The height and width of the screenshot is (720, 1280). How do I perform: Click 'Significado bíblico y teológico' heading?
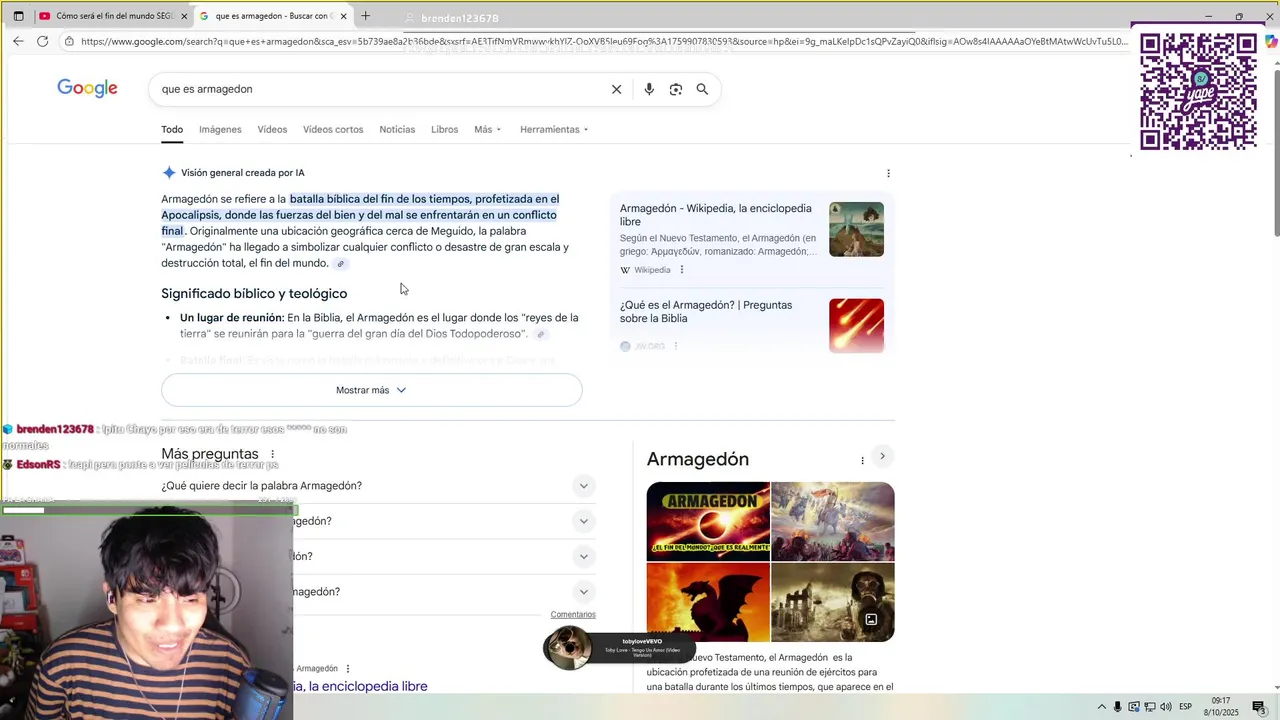254,293
